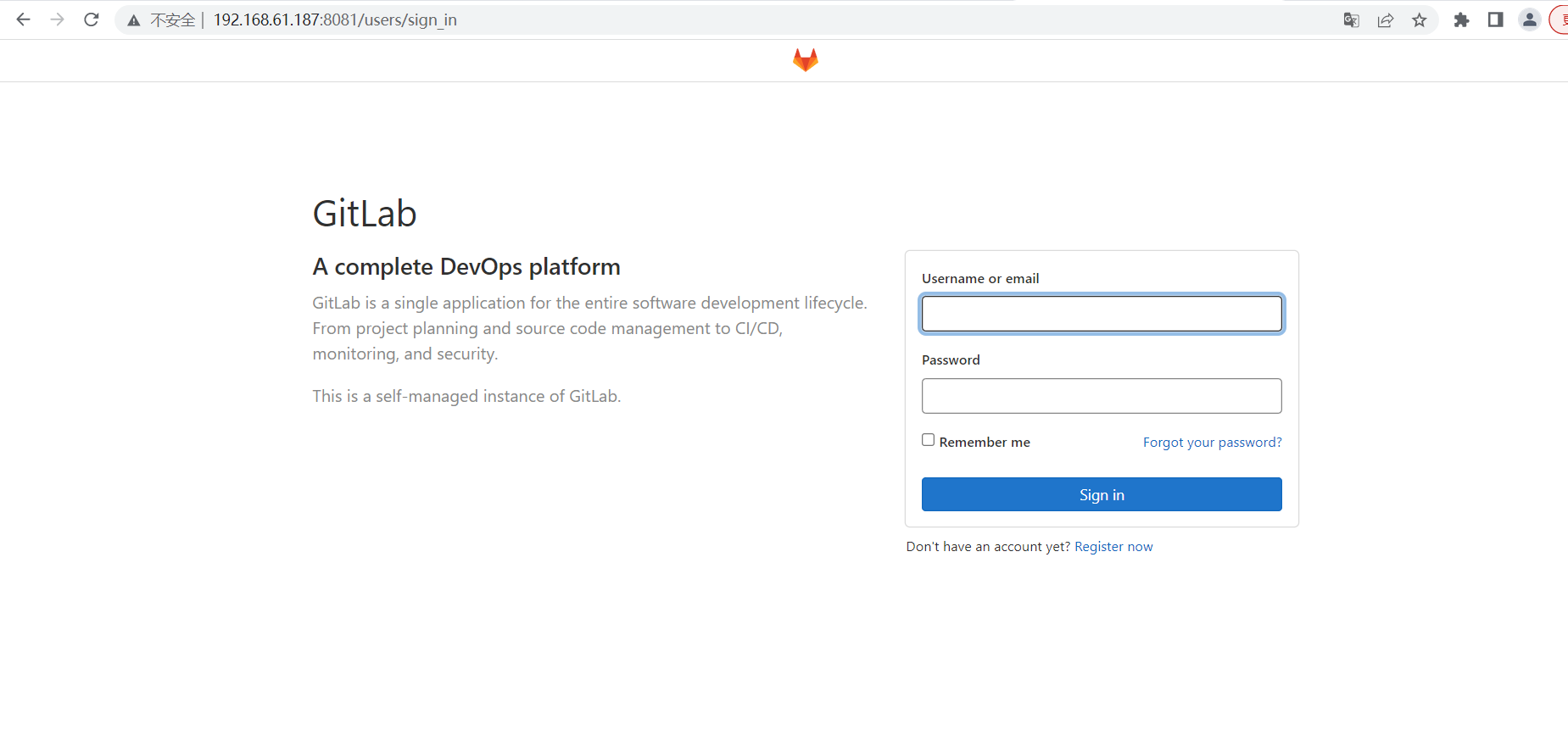1568x730 pixels.
Task: Click the address bar URL
Action: click(335, 20)
